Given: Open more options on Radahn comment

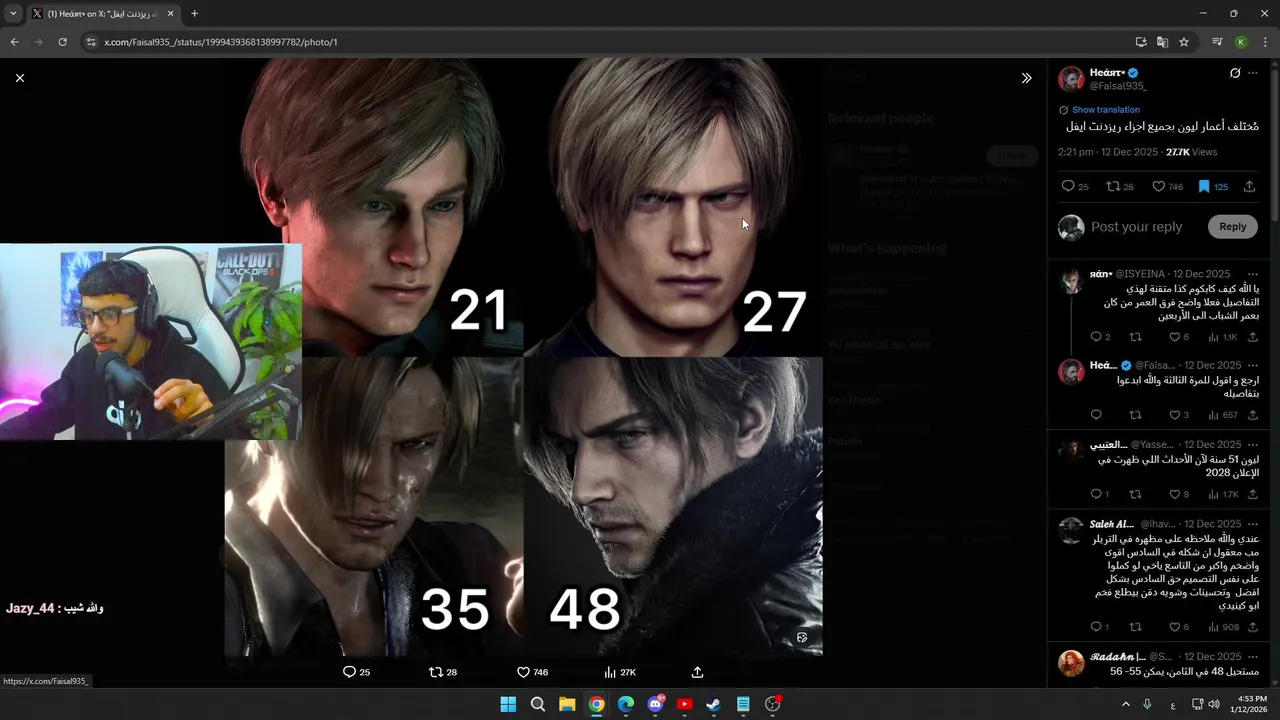Looking at the screenshot, I should (1253, 657).
